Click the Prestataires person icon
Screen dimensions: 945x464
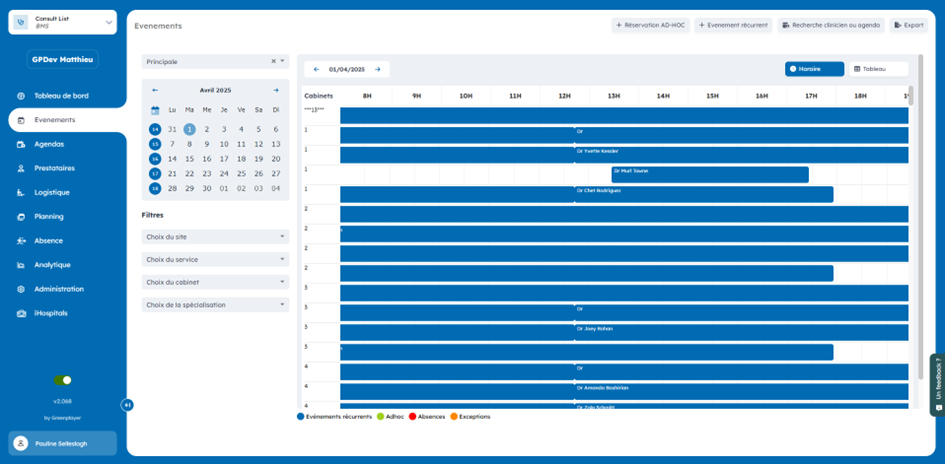pyautogui.click(x=21, y=168)
